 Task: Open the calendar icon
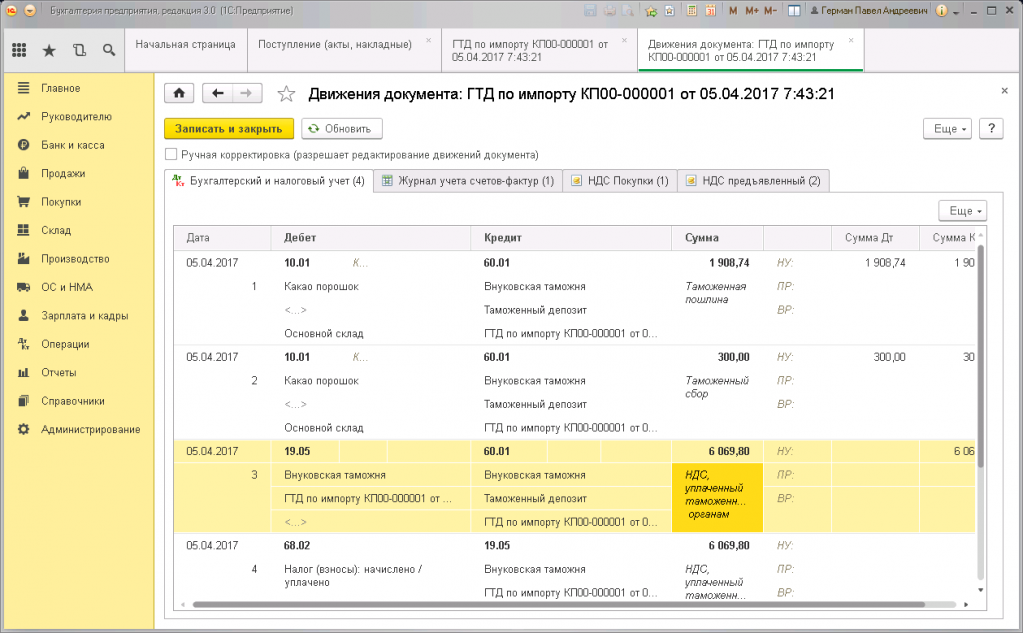[x=710, y=10]
